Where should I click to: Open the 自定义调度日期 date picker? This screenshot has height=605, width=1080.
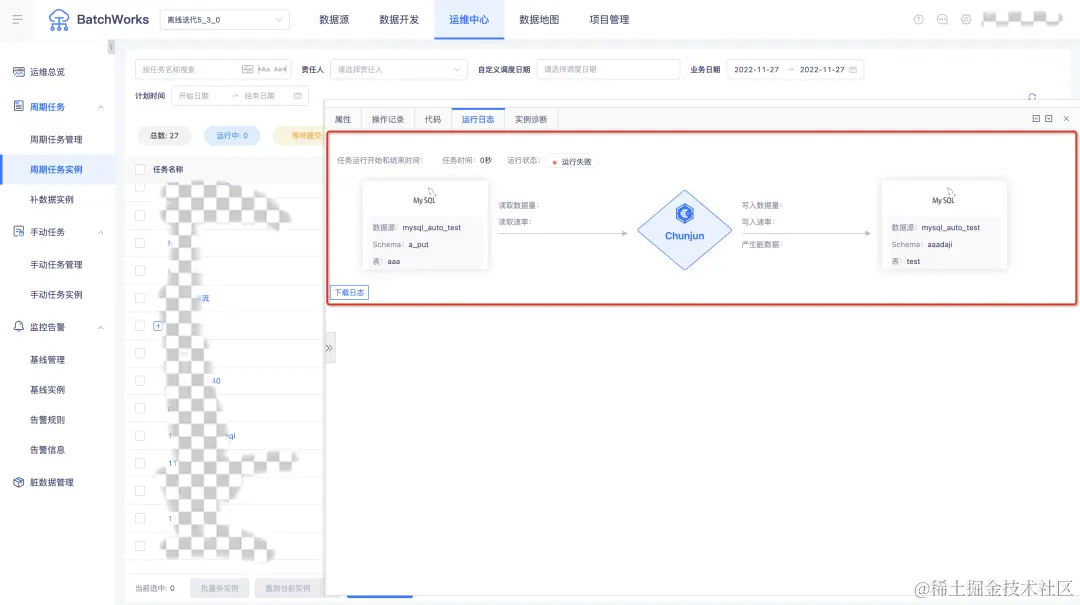point(608,70)
